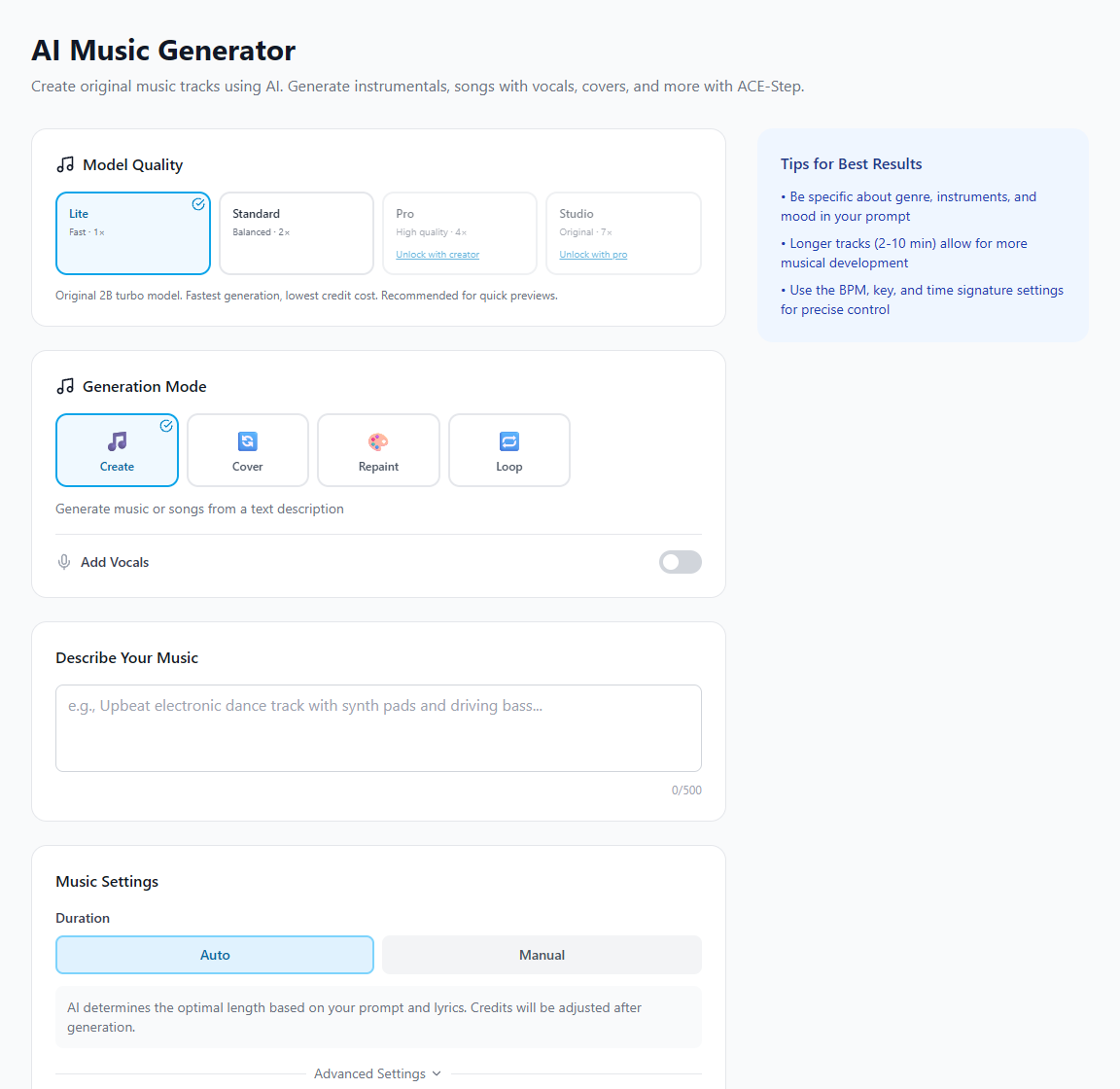The image size is (1120, 1089).
Task: Click the 0/500 character counter
Action: pyautogui.click(x=686, y=790)
